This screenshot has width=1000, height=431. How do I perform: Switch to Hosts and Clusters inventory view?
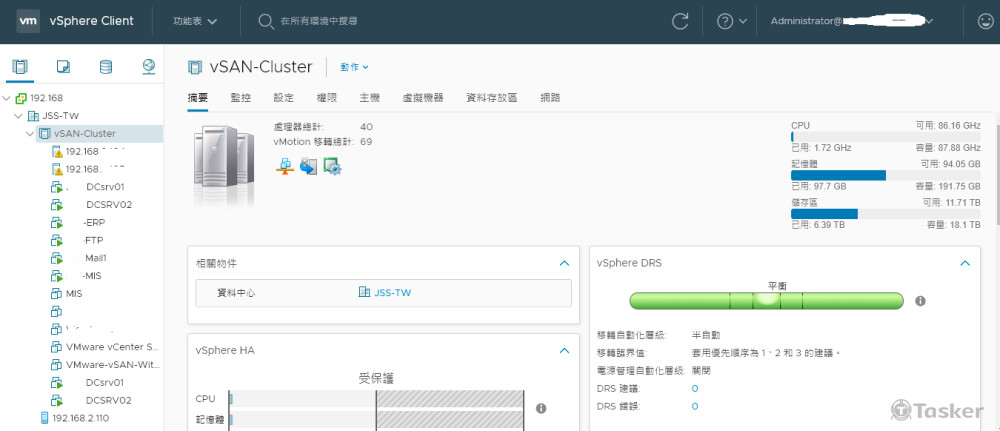click(20, 66)
